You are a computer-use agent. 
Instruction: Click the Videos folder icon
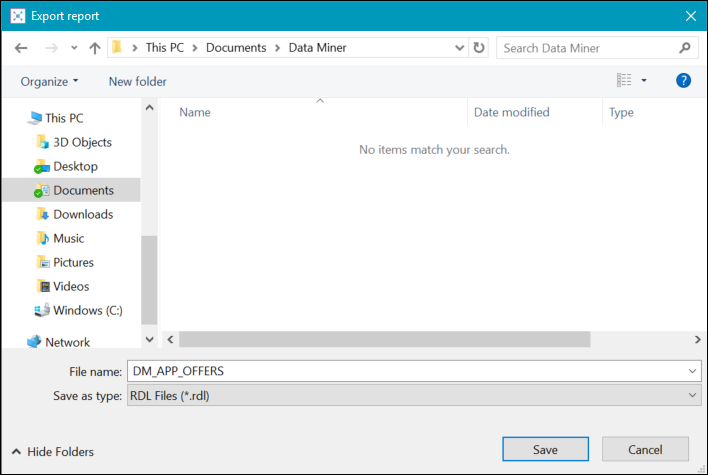coord(43,286)
